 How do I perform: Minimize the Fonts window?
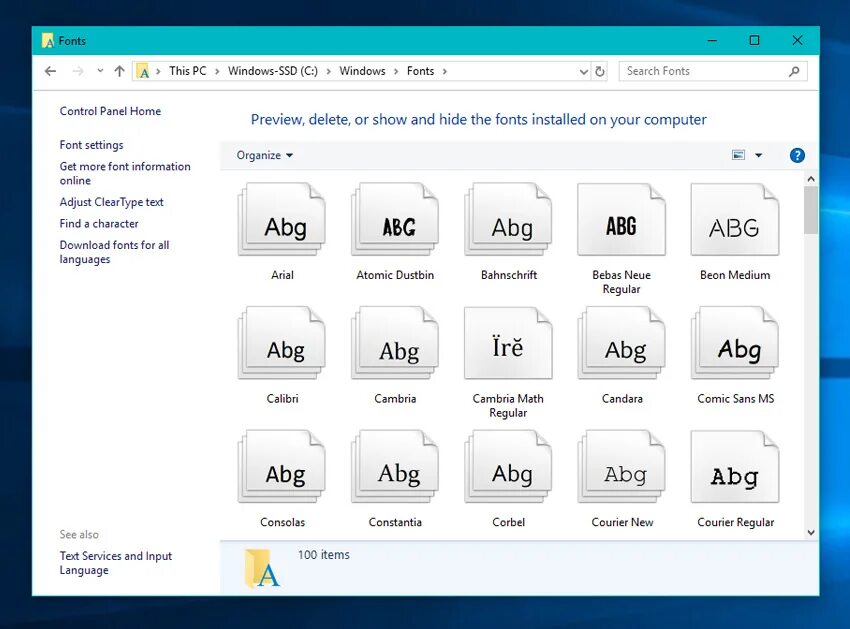click(712, 41)
